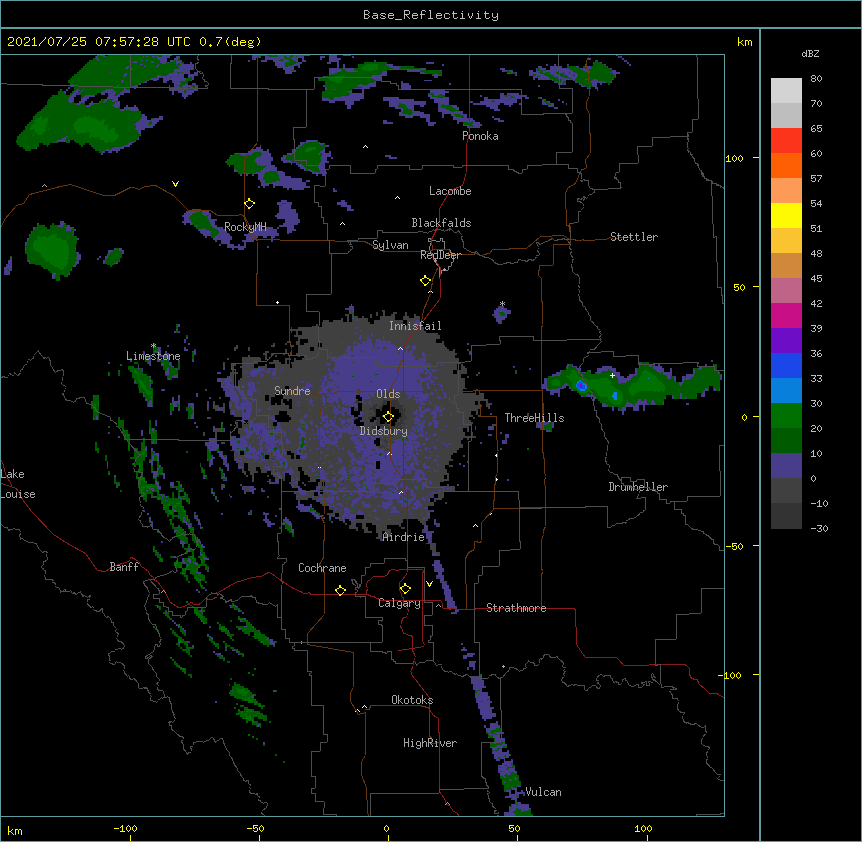This screenshot has width=862, height=842.
Task: Click the Okotoks town label
Action: pos(412,700)
